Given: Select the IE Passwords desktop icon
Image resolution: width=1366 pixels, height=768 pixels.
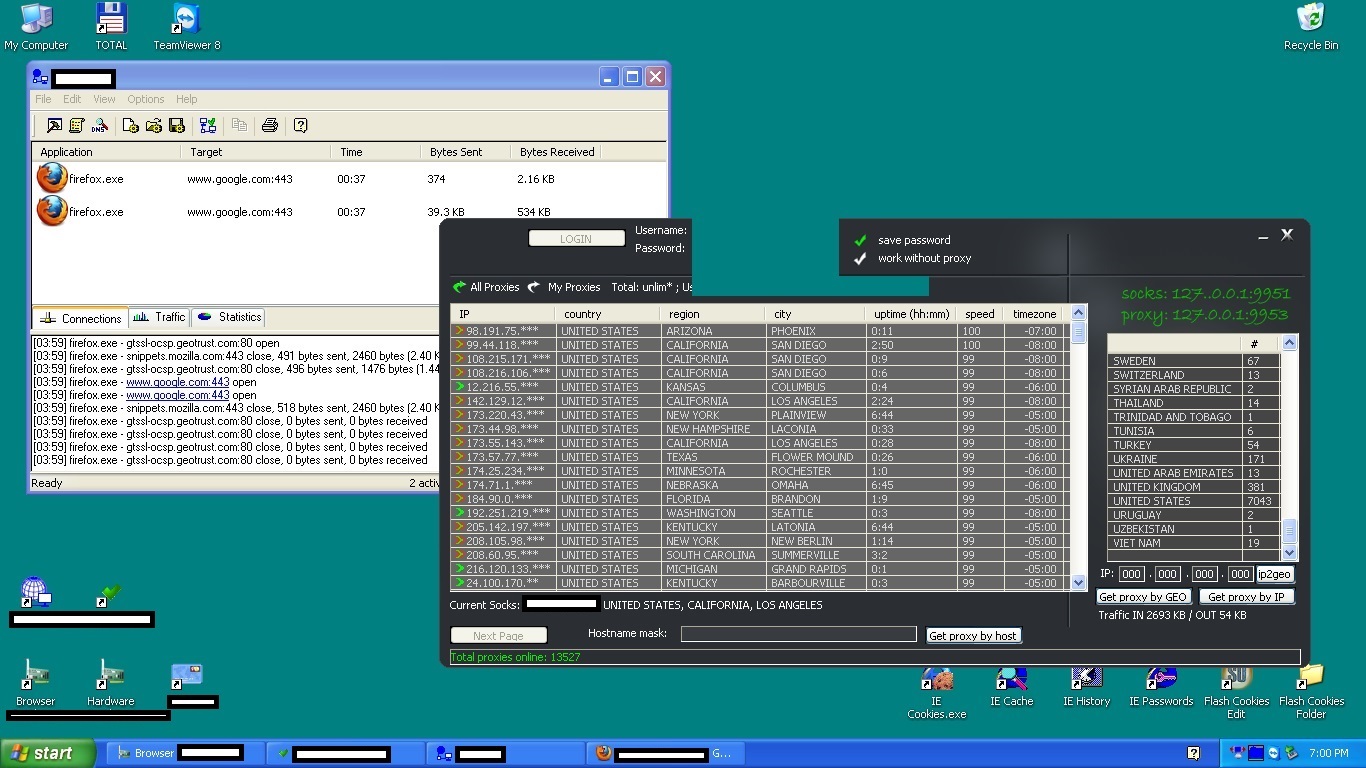Looking at the screenshot, I should pyautogui.click(x=1161, y=687).
